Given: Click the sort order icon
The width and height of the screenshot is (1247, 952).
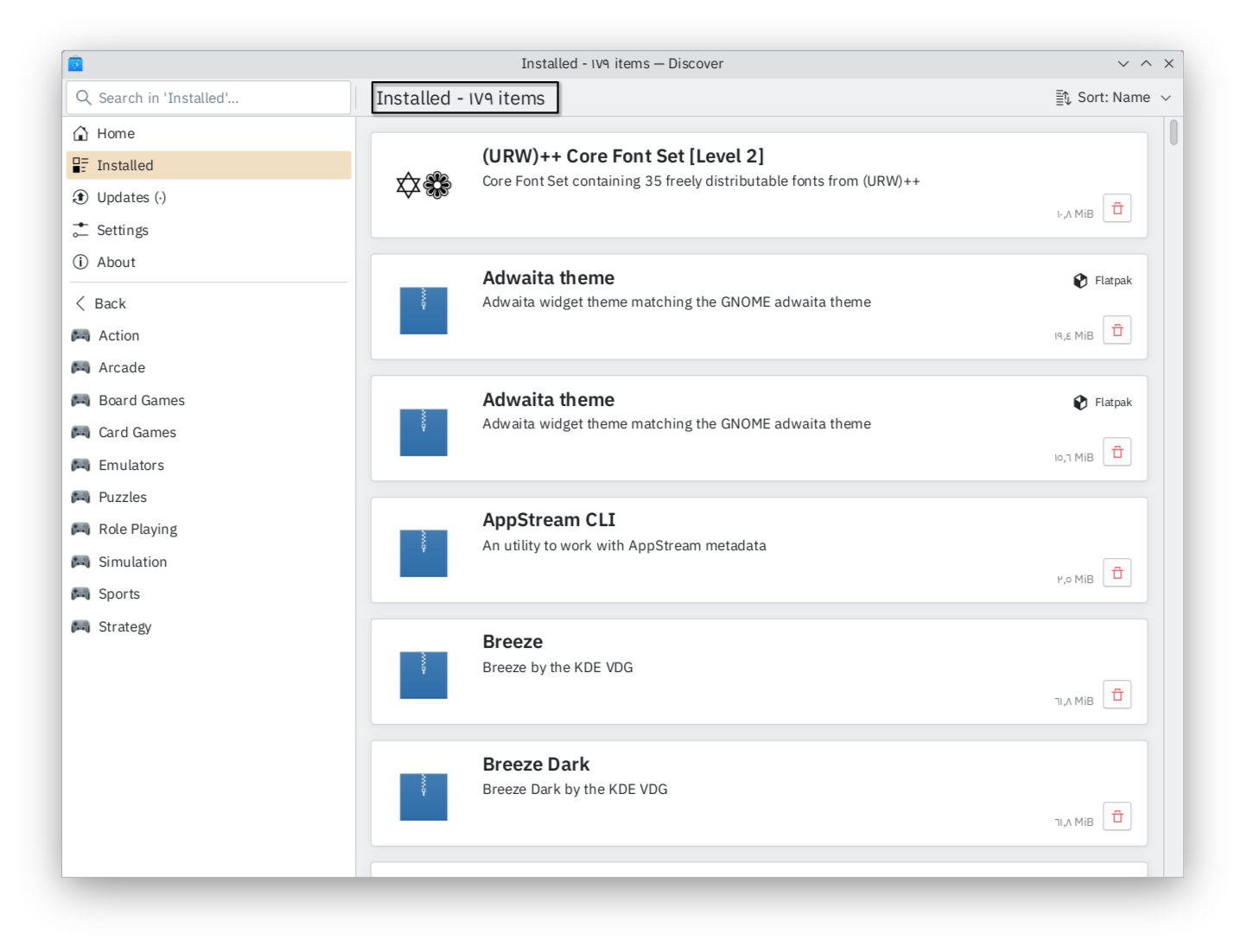Looking at the screenshot, I should click(x=1063, y=98).
